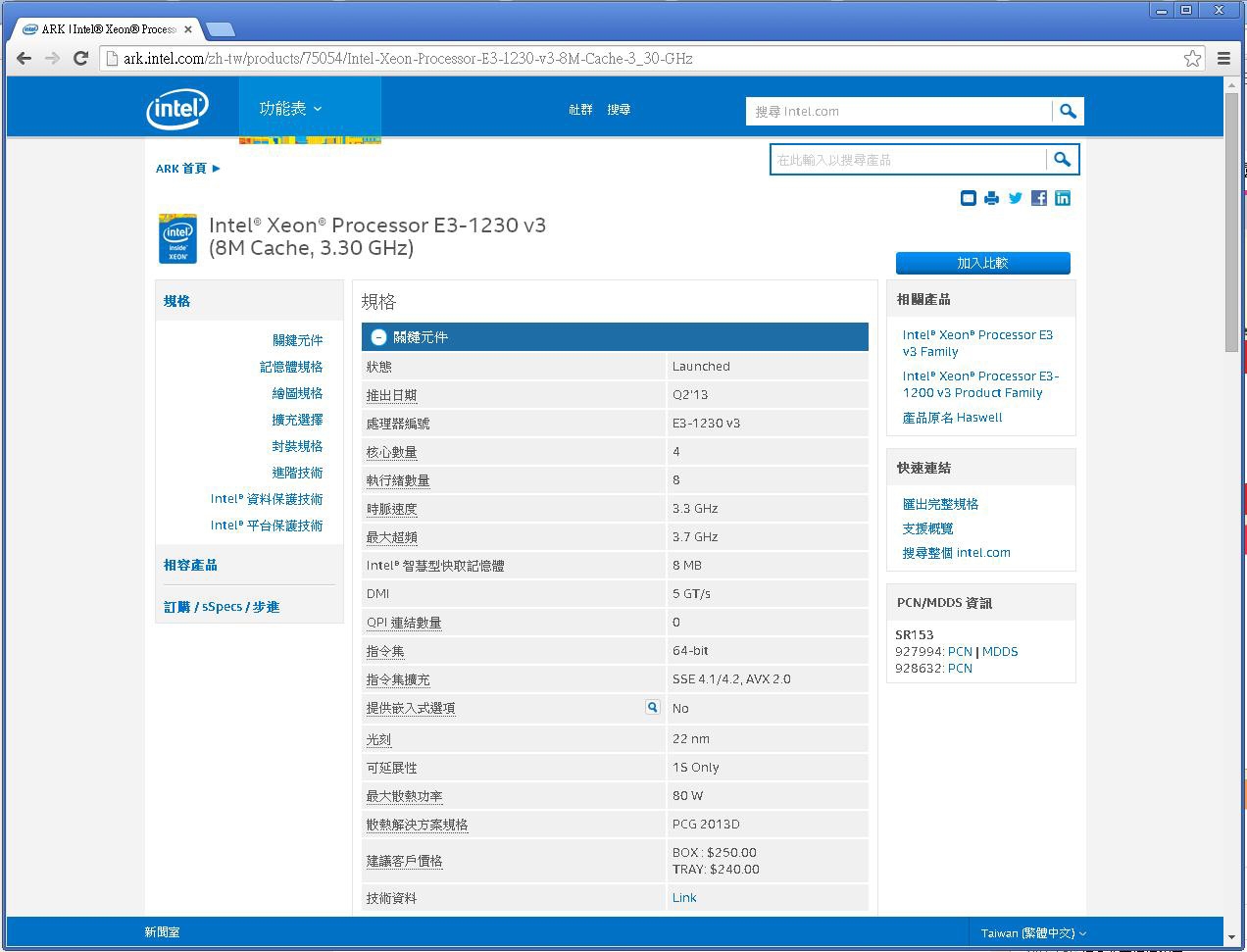Open Intel 平台保護技術 sidebar link
Image resolution: width=1247 pixels, height=952 pixels.
(x=267, y=526)
